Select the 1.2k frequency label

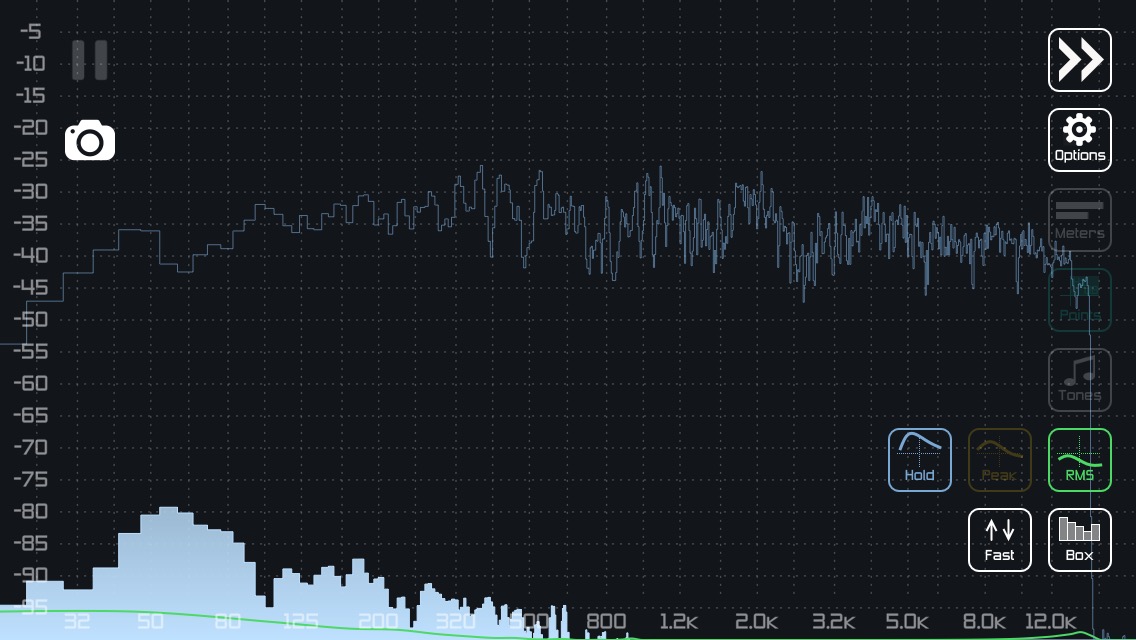[x=679, y=621]
